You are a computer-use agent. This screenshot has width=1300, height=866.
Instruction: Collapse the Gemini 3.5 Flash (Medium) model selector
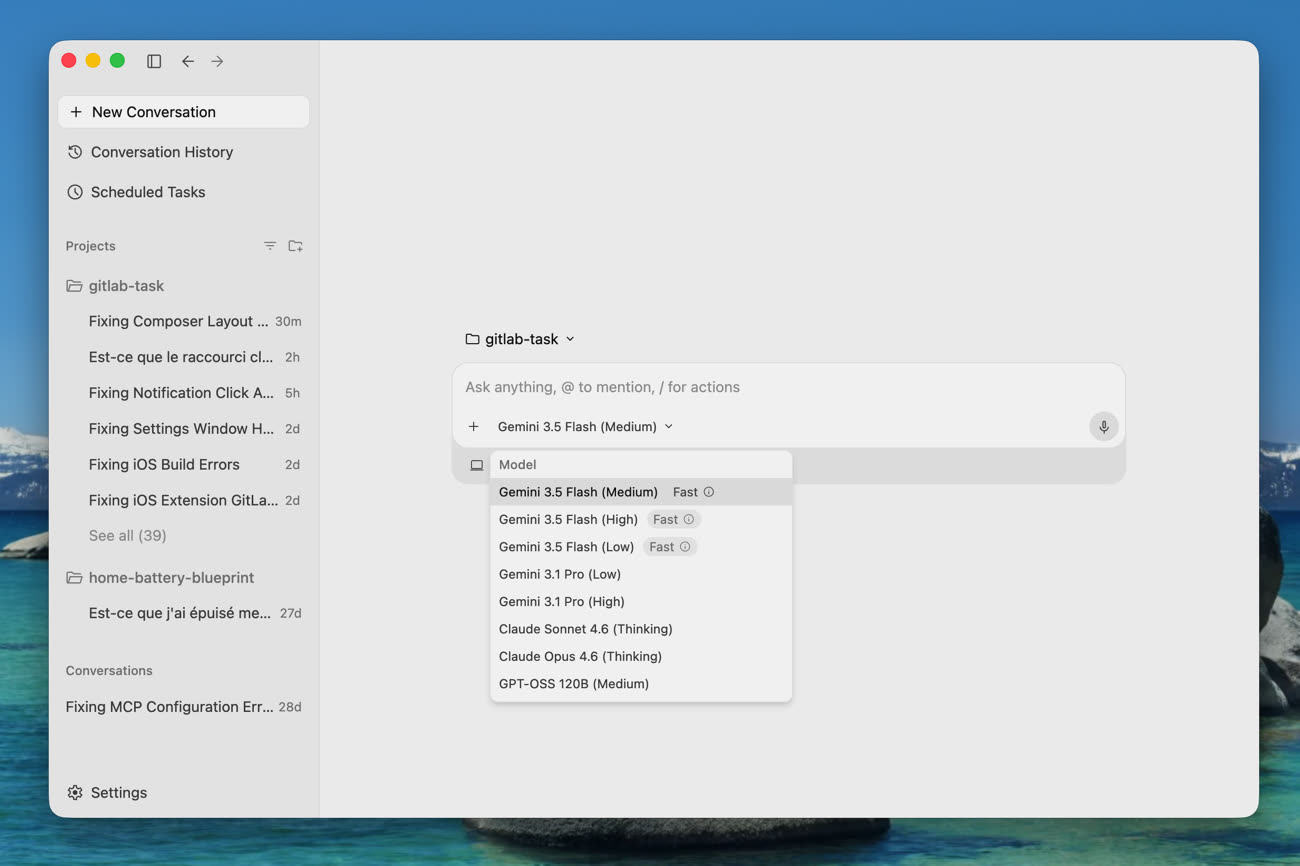click(585, 427)
